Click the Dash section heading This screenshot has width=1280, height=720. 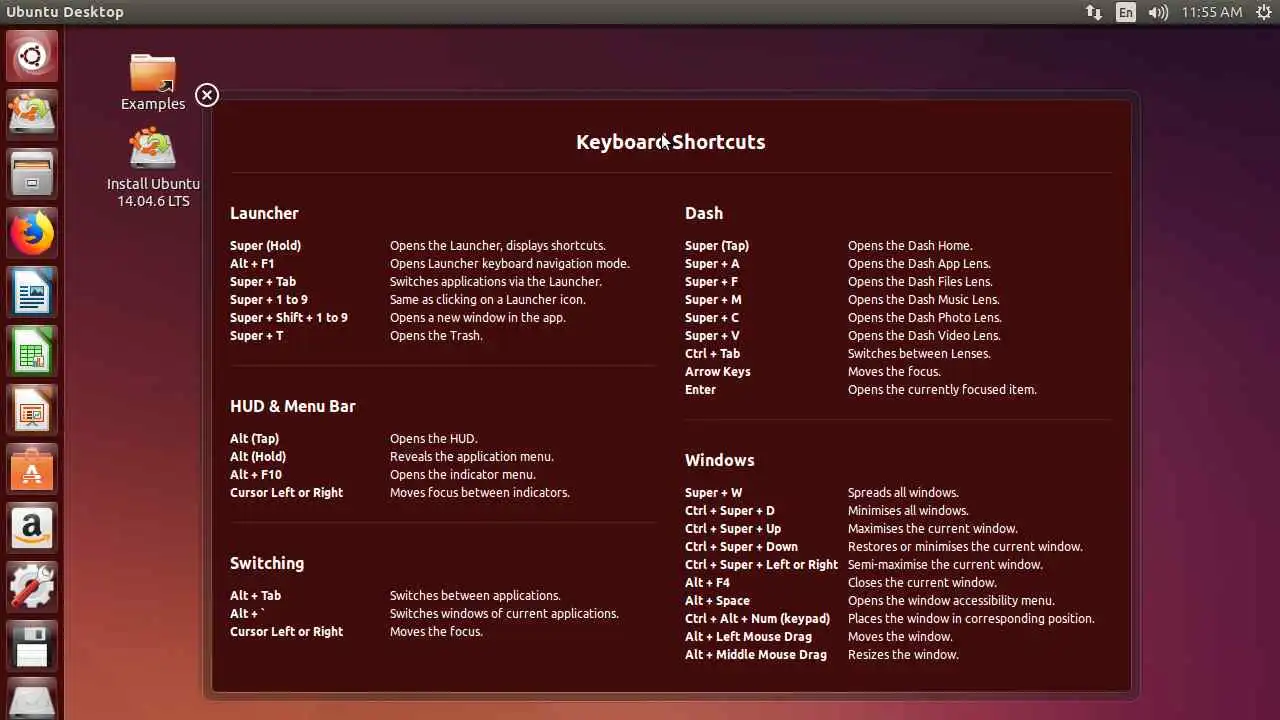pyautogui.click(x=704, y=213)
